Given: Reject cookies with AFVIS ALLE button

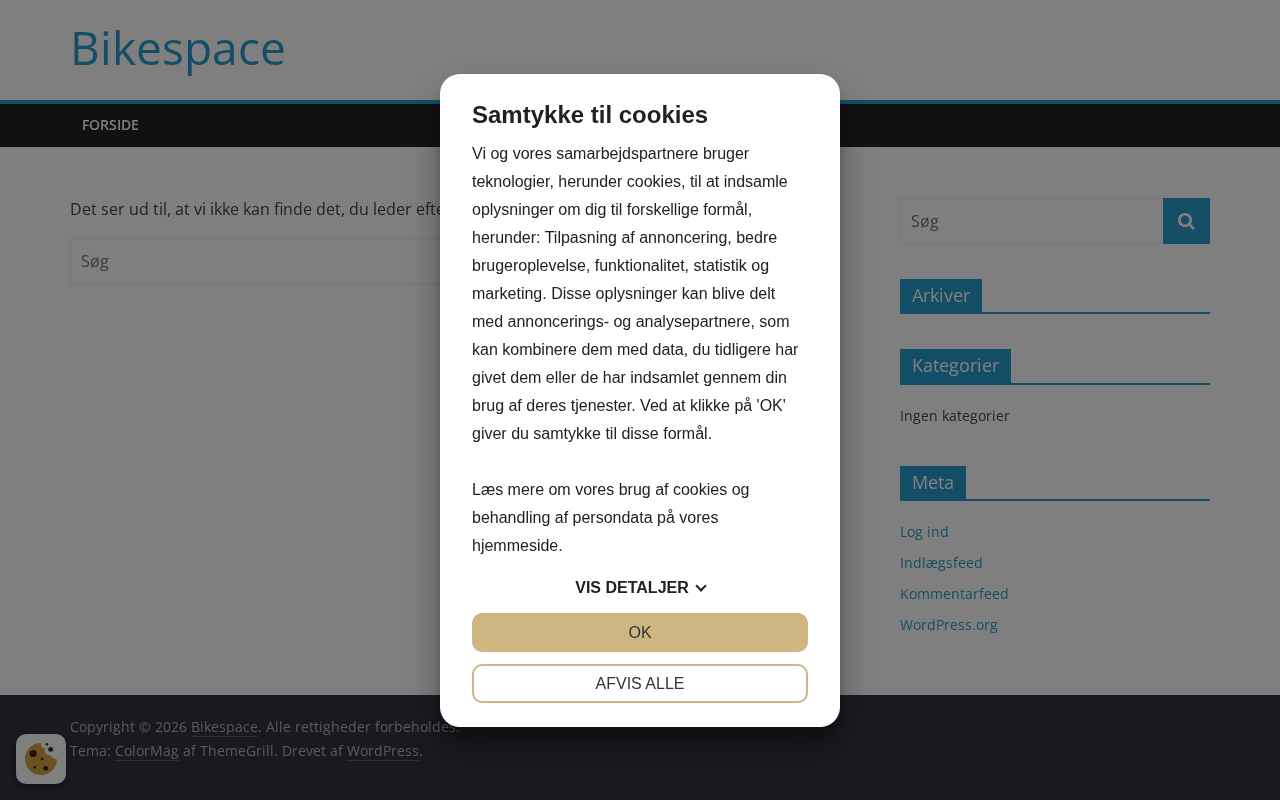Looking at the screenshot, I should pyautogui.click(x=640, y=684).
